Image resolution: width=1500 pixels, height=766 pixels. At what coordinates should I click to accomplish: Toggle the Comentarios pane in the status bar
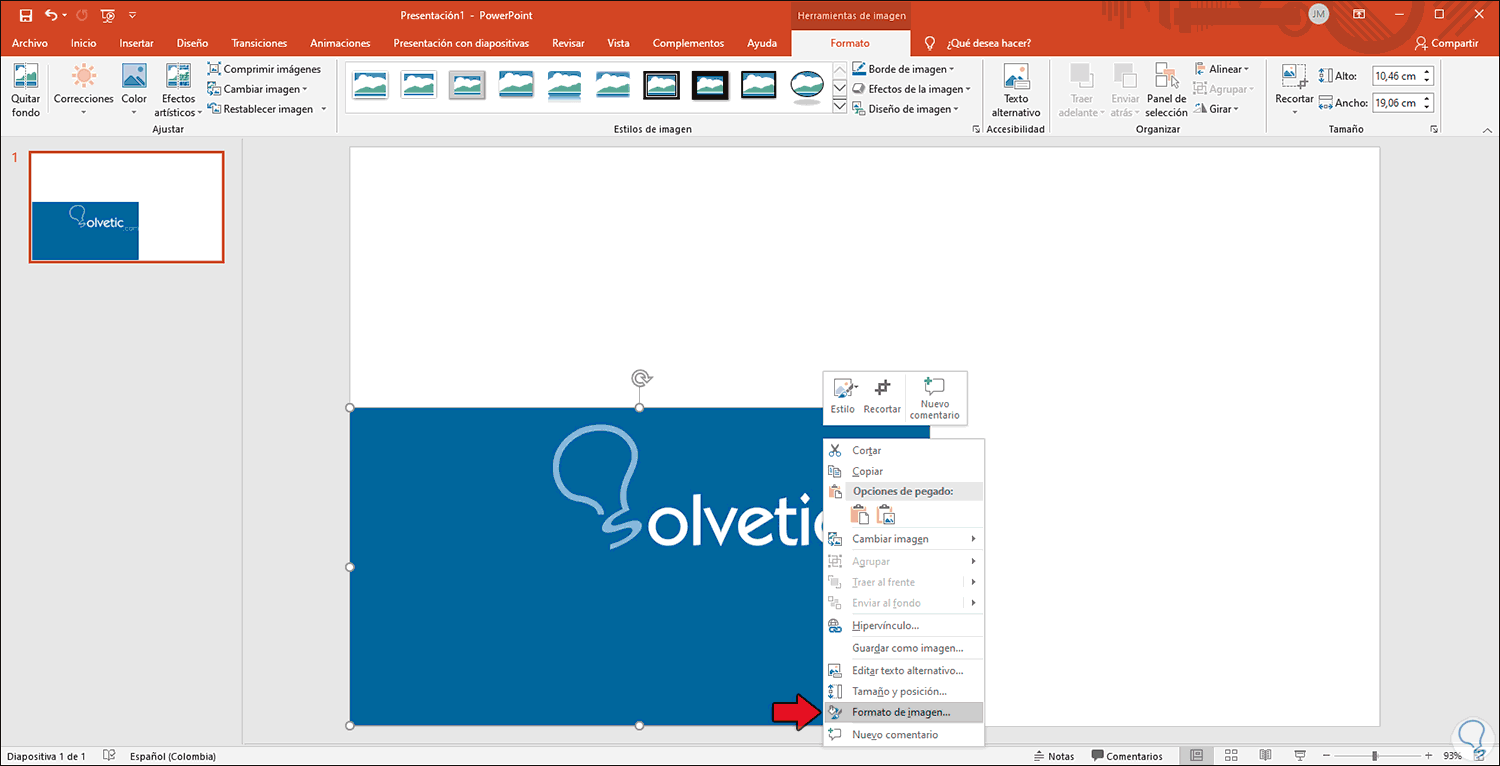[x=1126, y=756]
